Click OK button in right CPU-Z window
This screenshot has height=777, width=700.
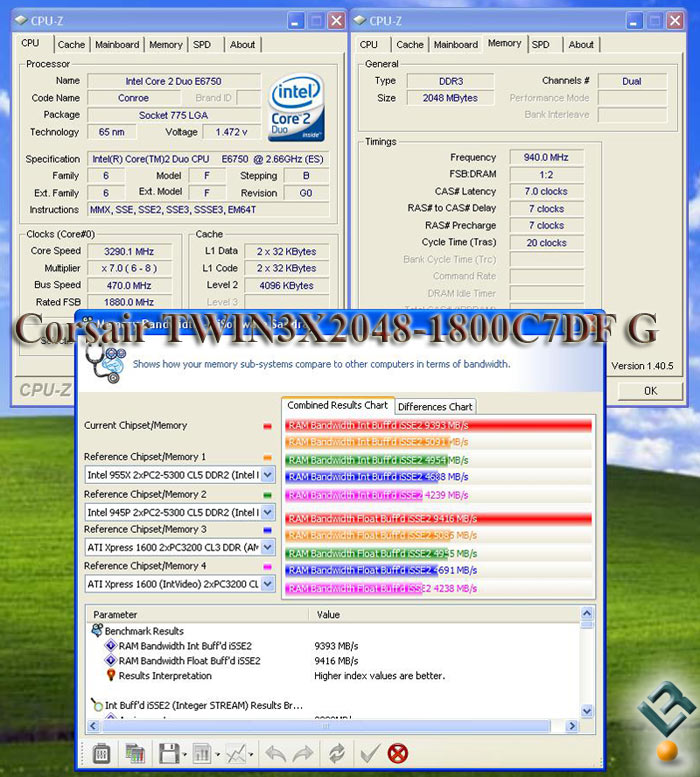[x=650, y=391]
